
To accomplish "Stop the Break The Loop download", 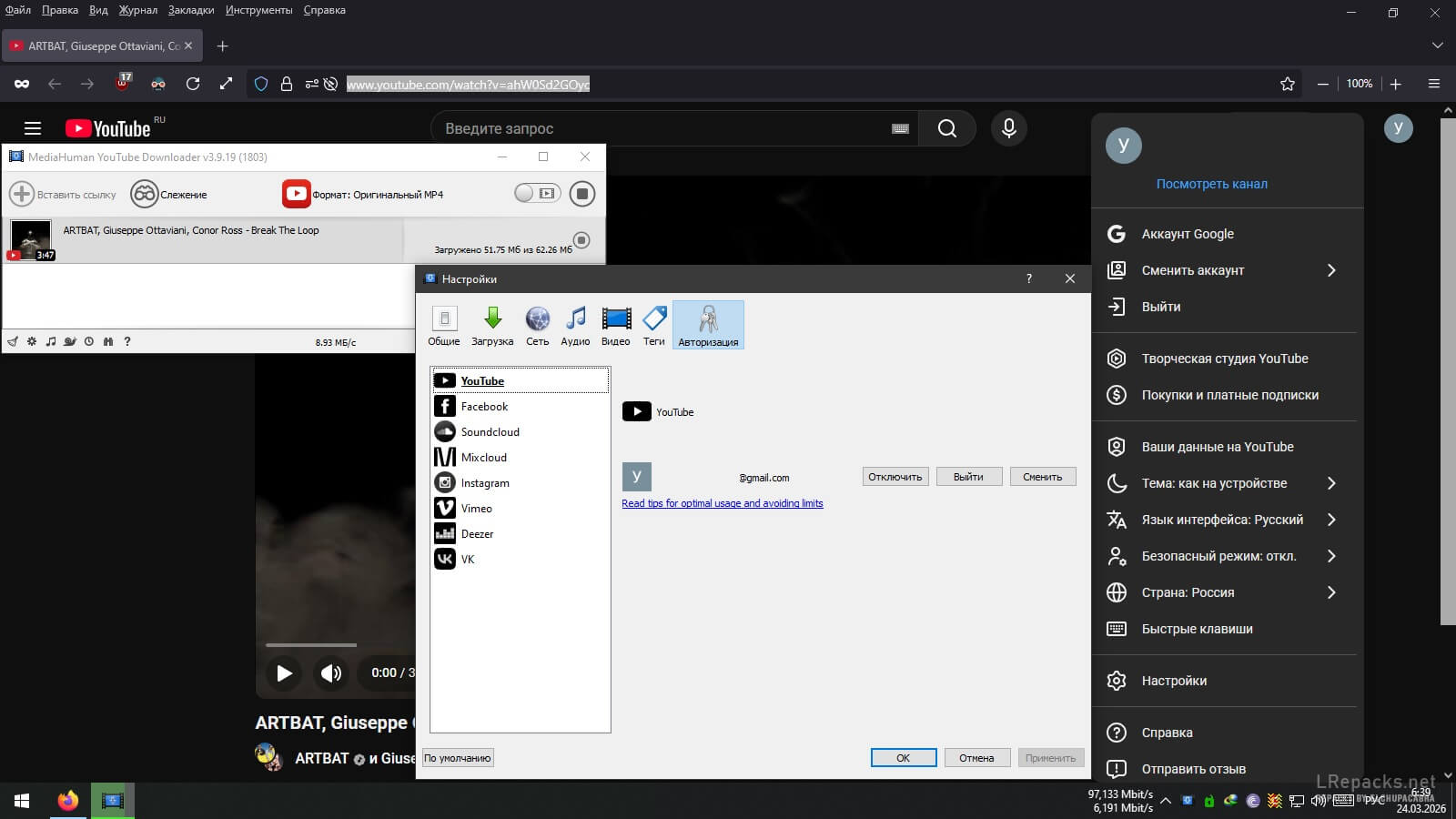I will click(581, 240).
